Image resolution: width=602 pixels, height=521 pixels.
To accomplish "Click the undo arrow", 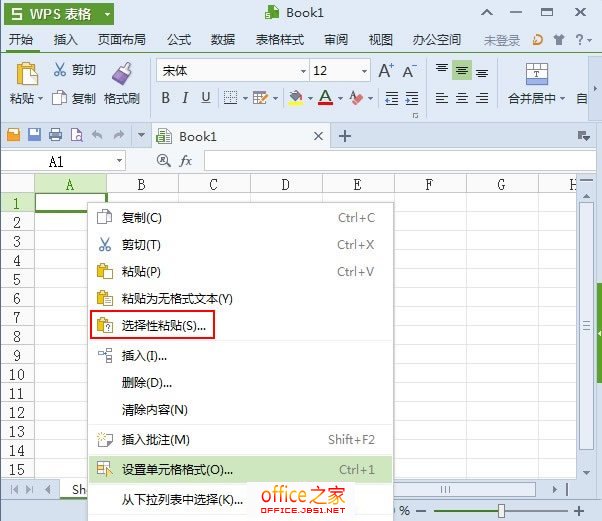I will point(98,135).
